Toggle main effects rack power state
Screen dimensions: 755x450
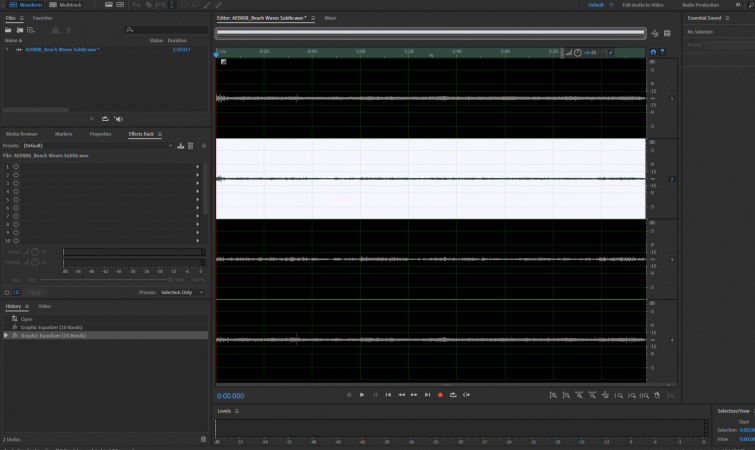tap(7, 293)
